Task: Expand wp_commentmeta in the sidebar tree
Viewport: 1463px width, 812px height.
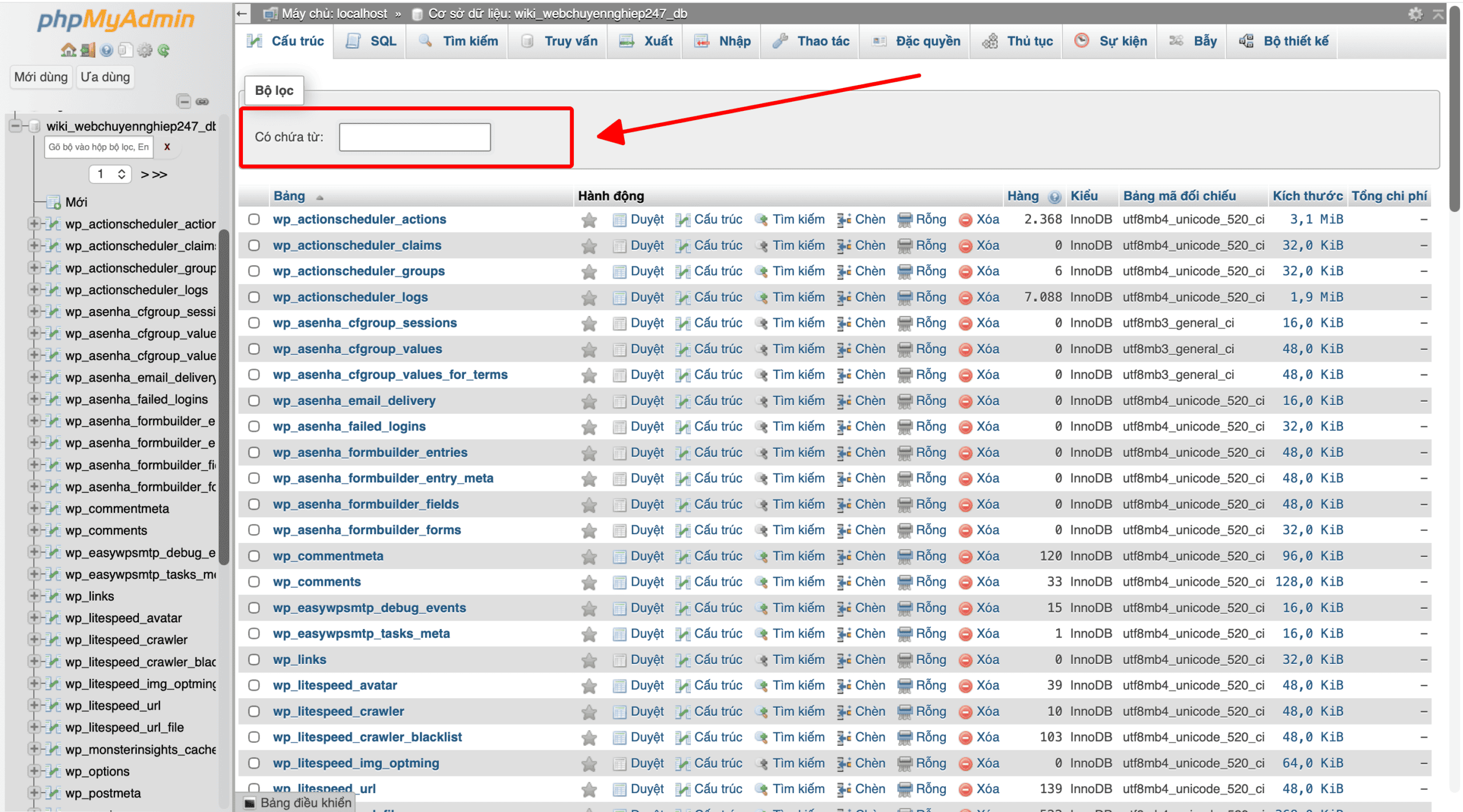Action: (34, 508)
